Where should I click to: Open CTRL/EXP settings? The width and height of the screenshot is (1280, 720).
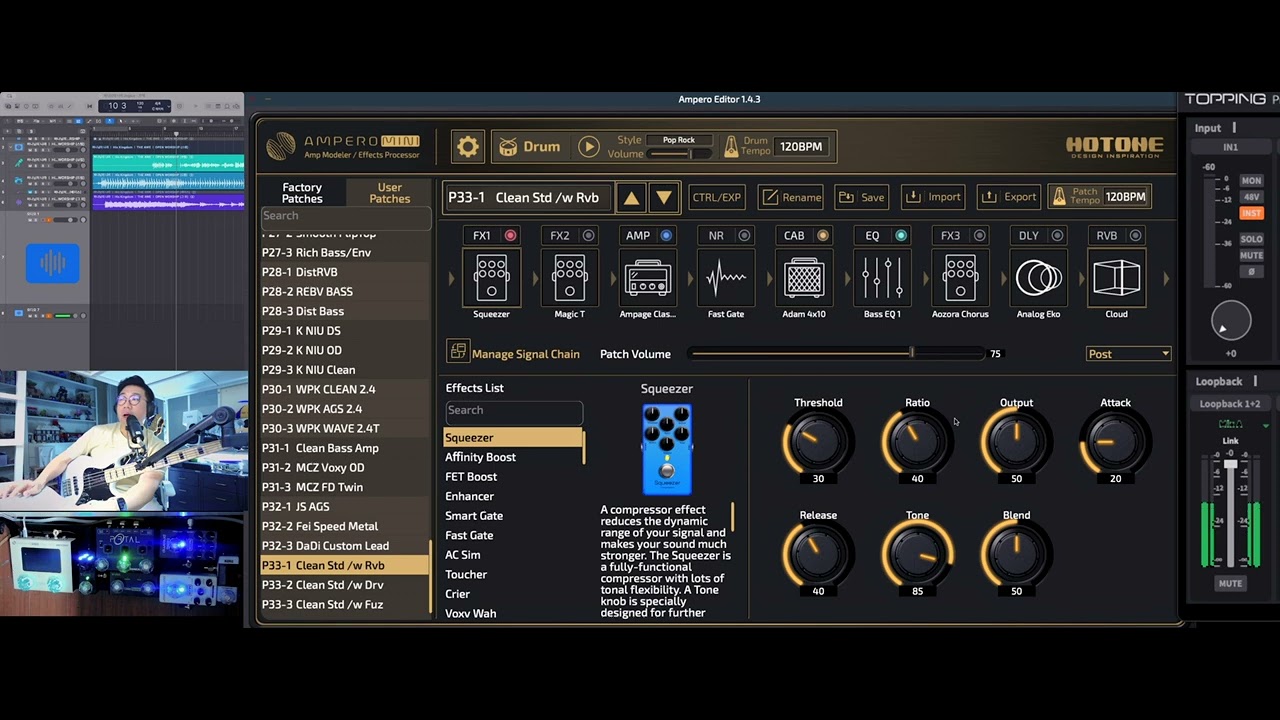(717, 197)
